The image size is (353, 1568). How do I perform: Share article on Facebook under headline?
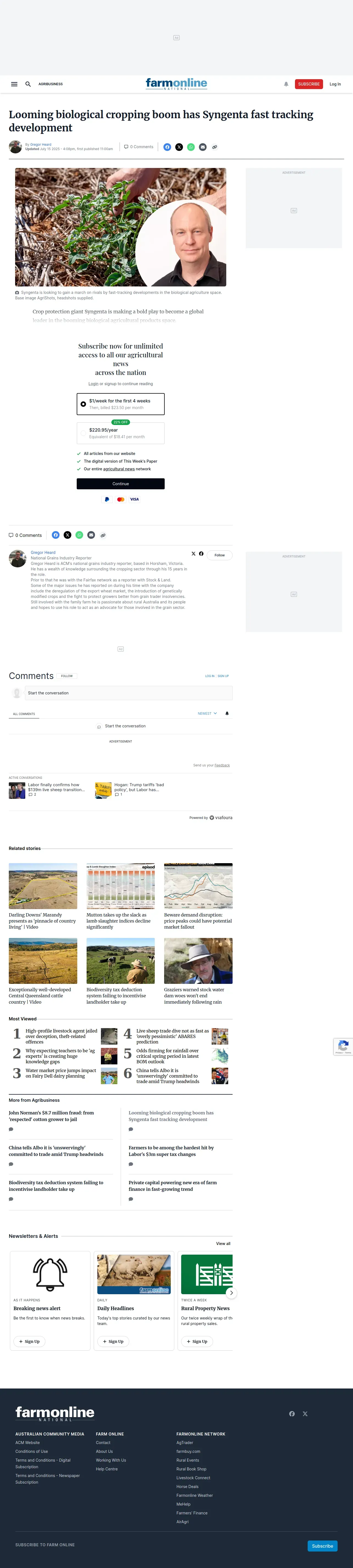167,147
